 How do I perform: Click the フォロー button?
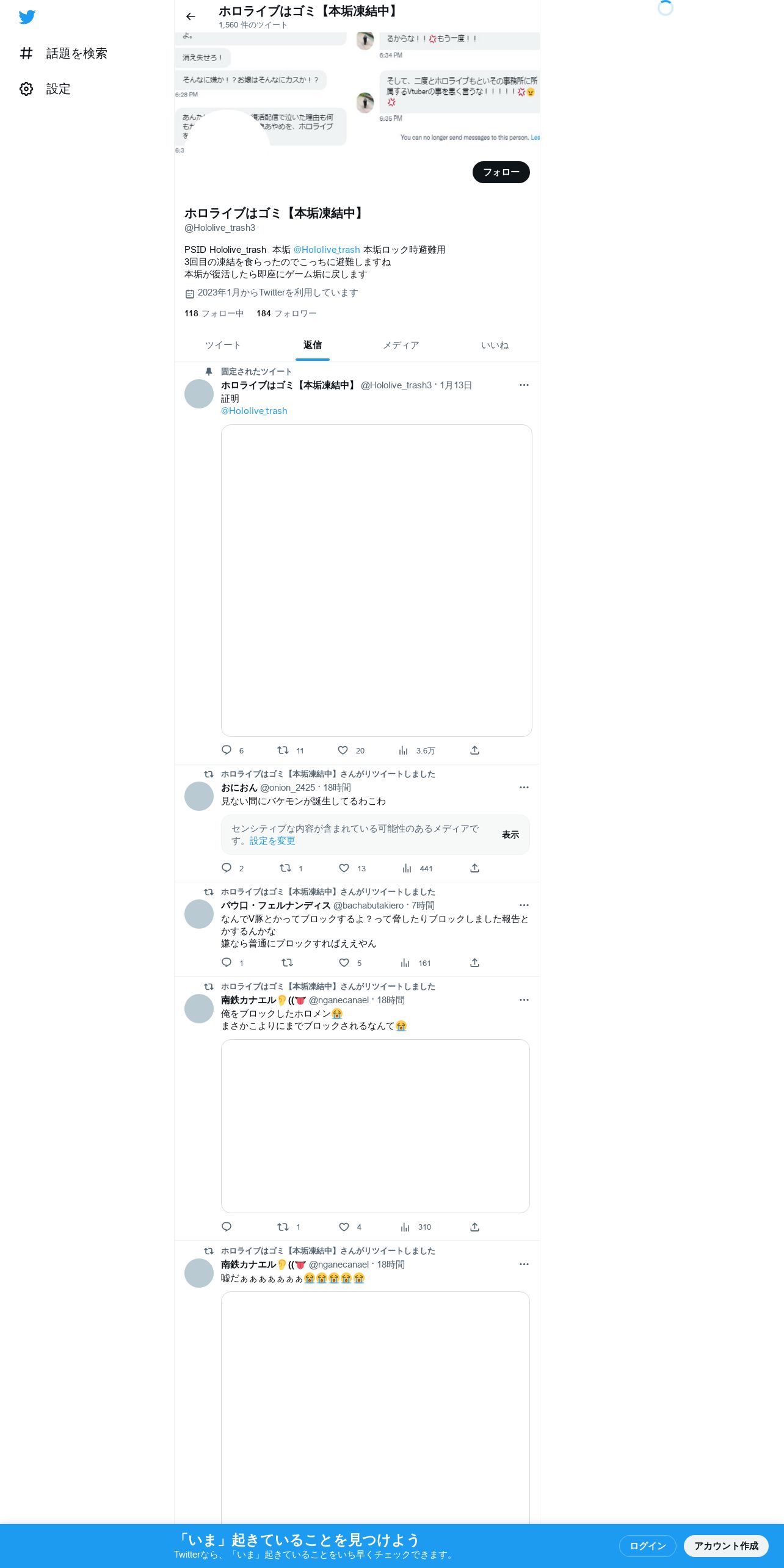pyautogui.click(x=501, y=172)
